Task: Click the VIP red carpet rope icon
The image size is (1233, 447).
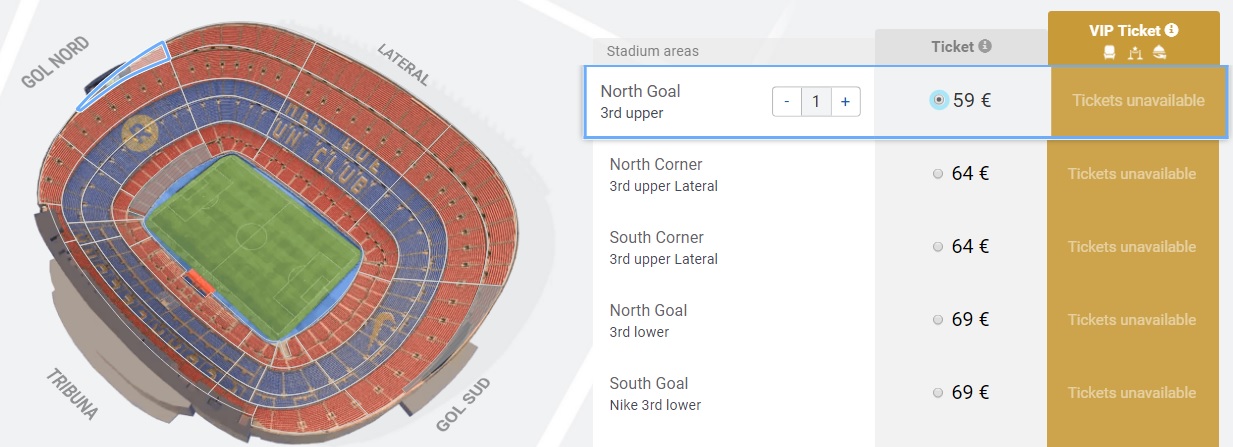Action: [x=1134, y=53]
